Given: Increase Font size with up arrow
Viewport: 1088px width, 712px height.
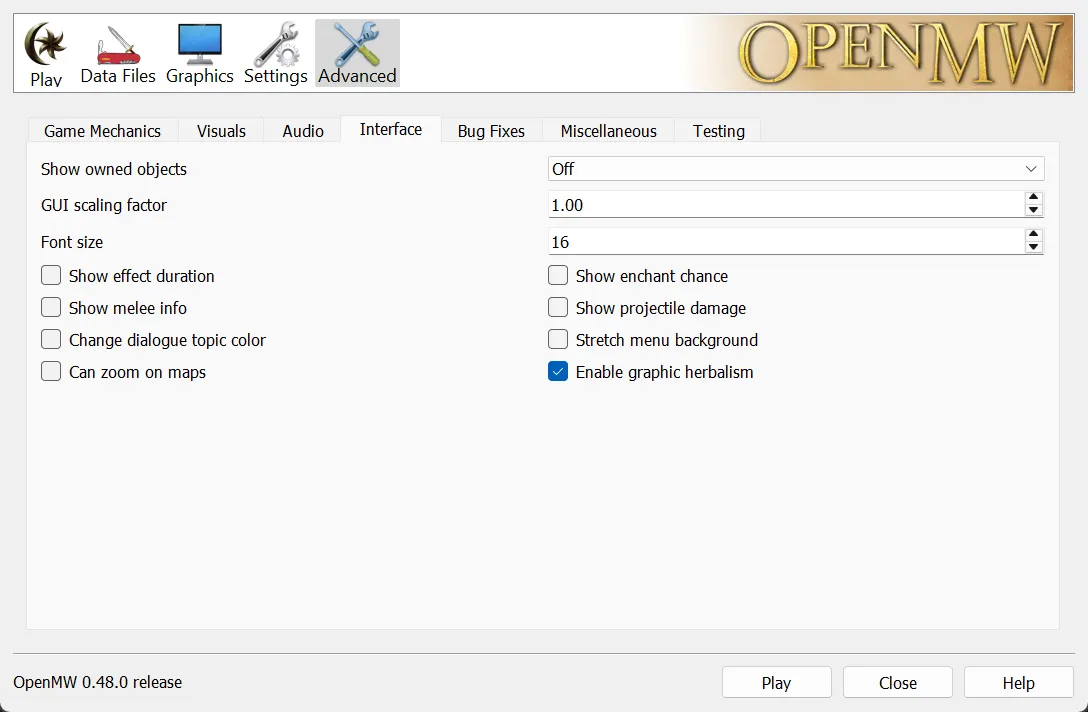Looking at the screenshot, I should (1034, 235).
